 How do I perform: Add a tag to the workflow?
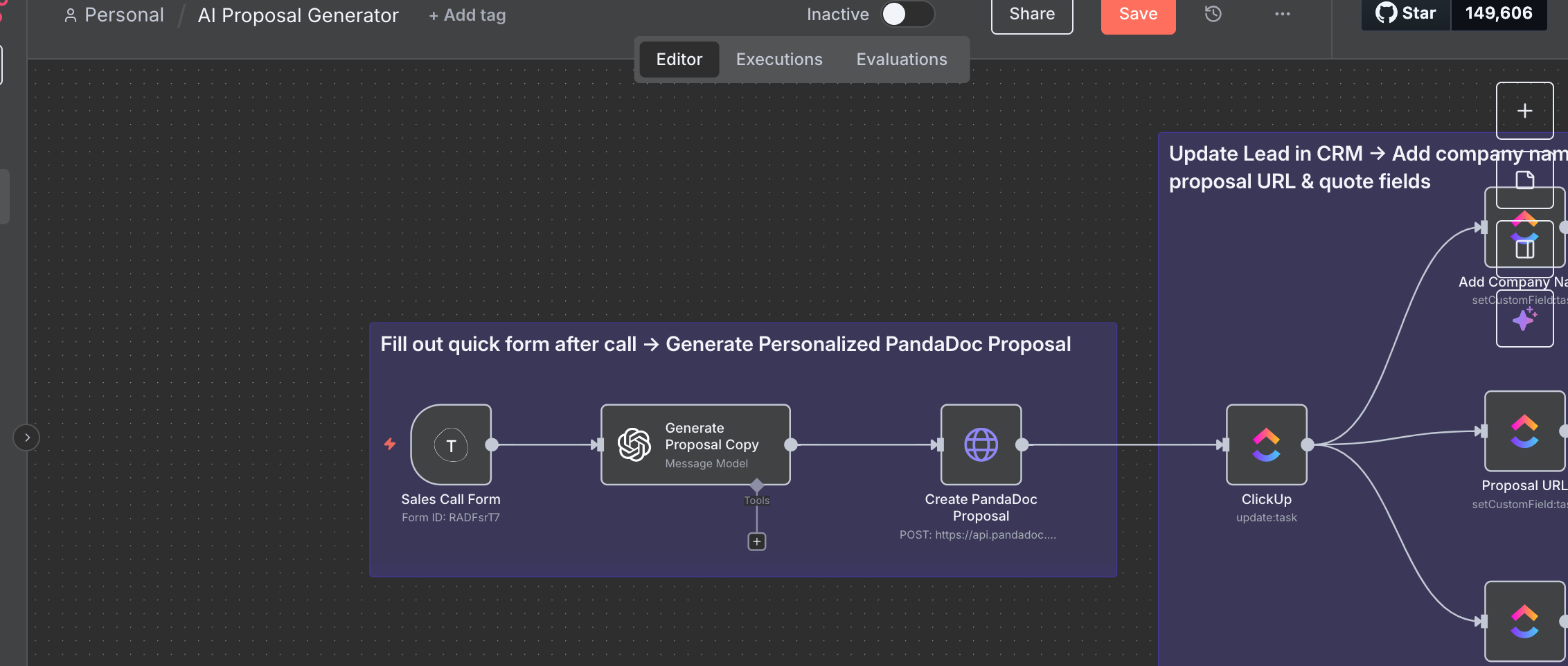(467, 14)
